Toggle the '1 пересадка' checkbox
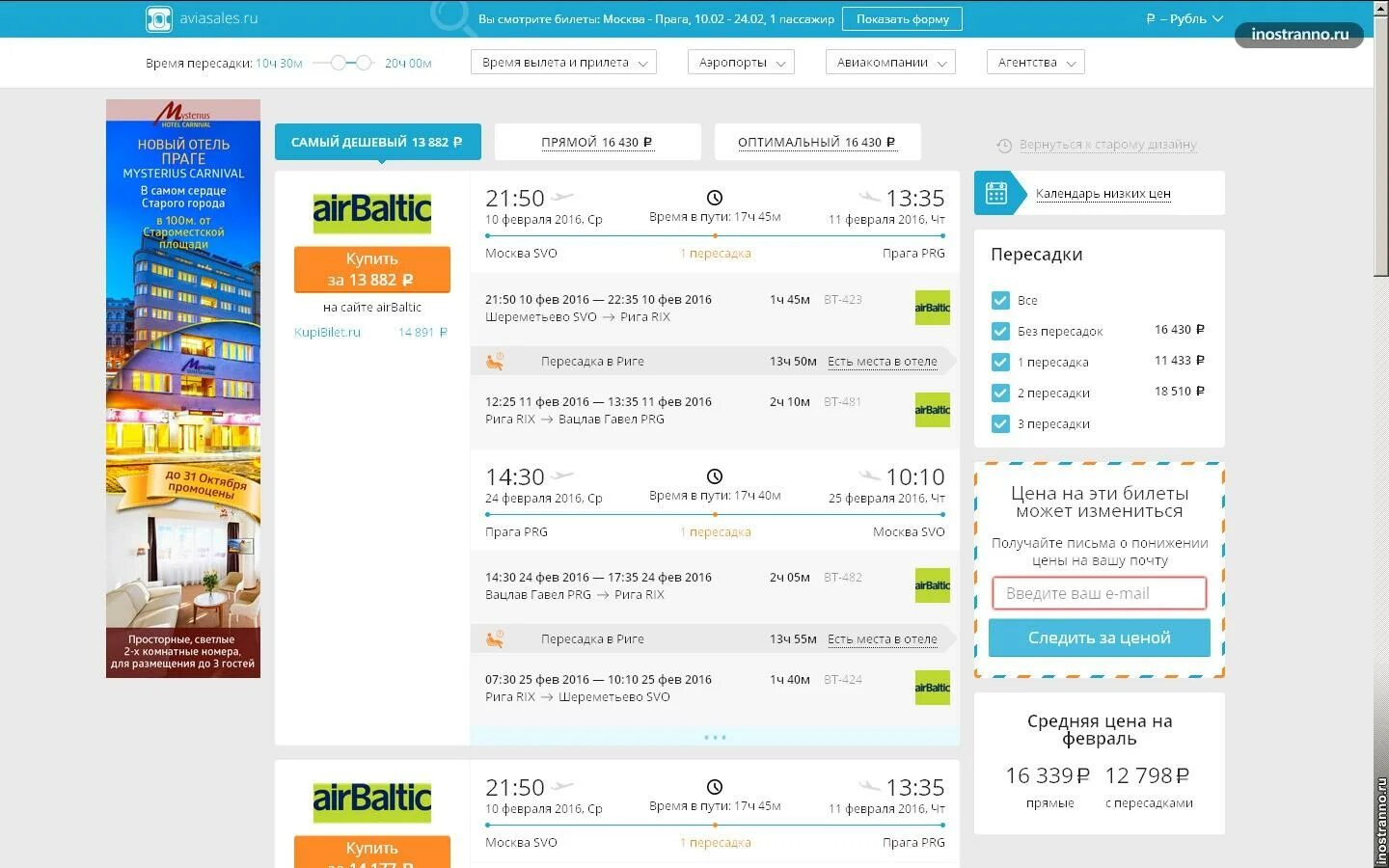The height and width of the screenshot is (868, 1389). 1000,362
